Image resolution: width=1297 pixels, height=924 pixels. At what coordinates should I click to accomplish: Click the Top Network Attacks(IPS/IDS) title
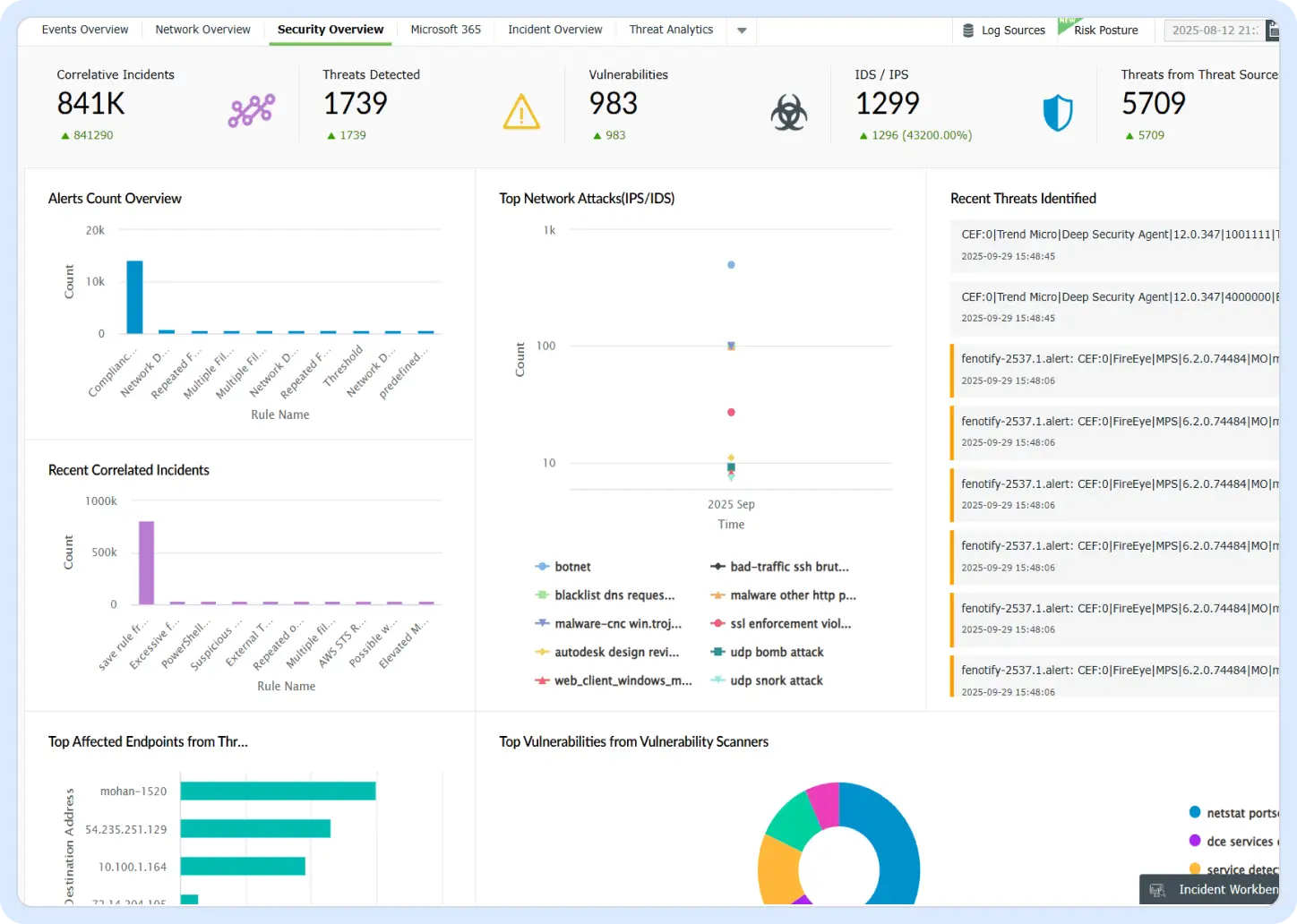[x=587, y=199]
